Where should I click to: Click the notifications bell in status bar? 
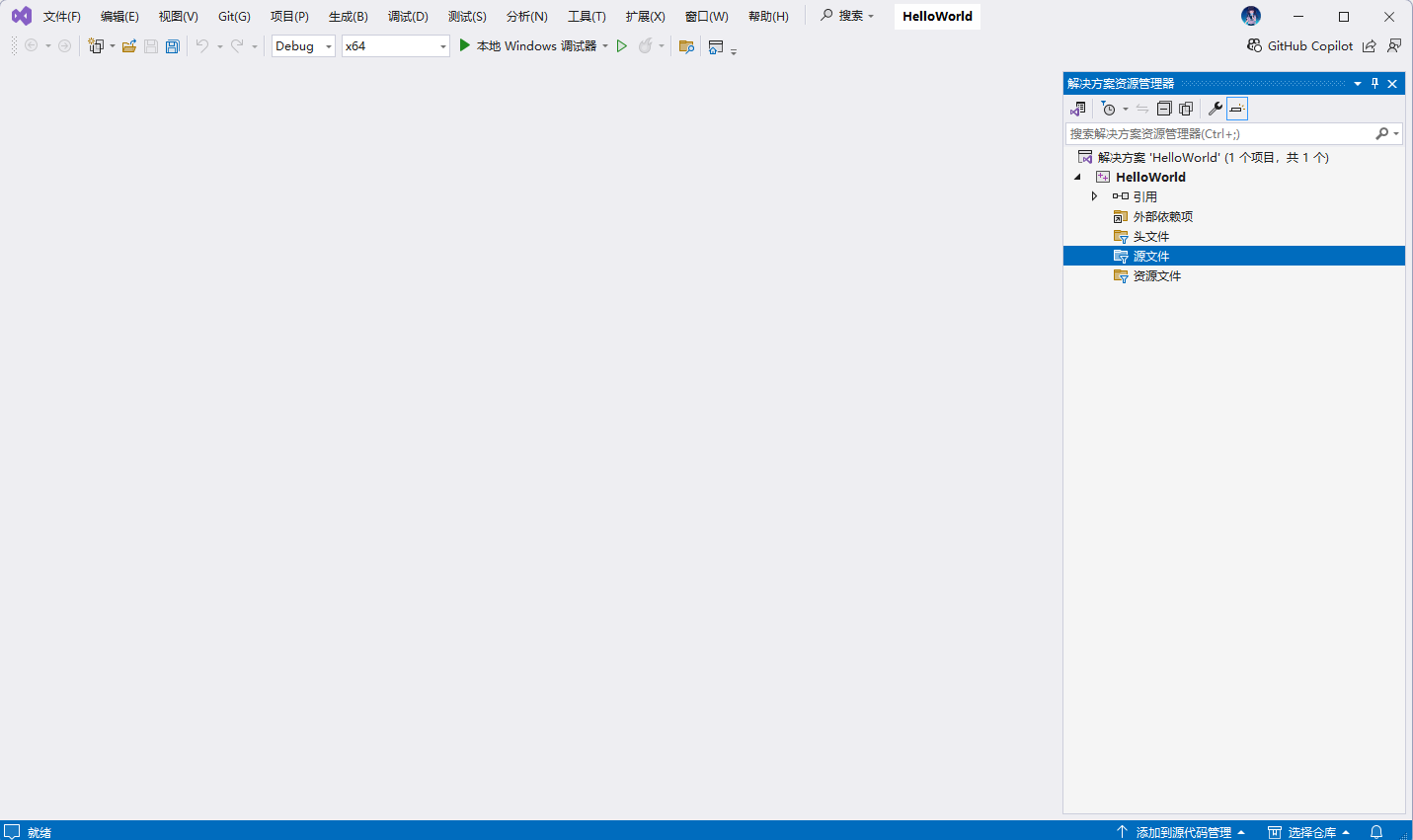[x=1376, y=832]
